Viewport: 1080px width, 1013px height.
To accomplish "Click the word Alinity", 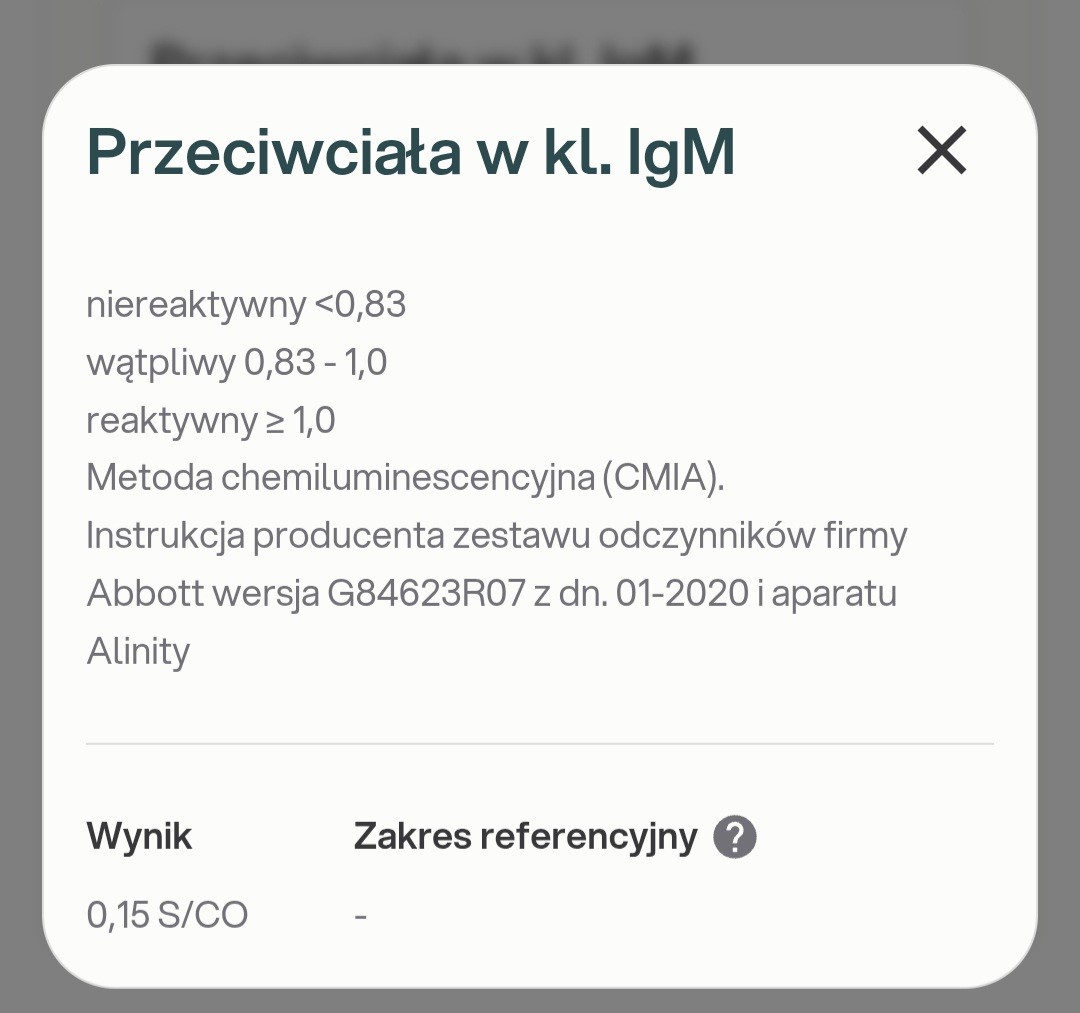I will point(138,652).
